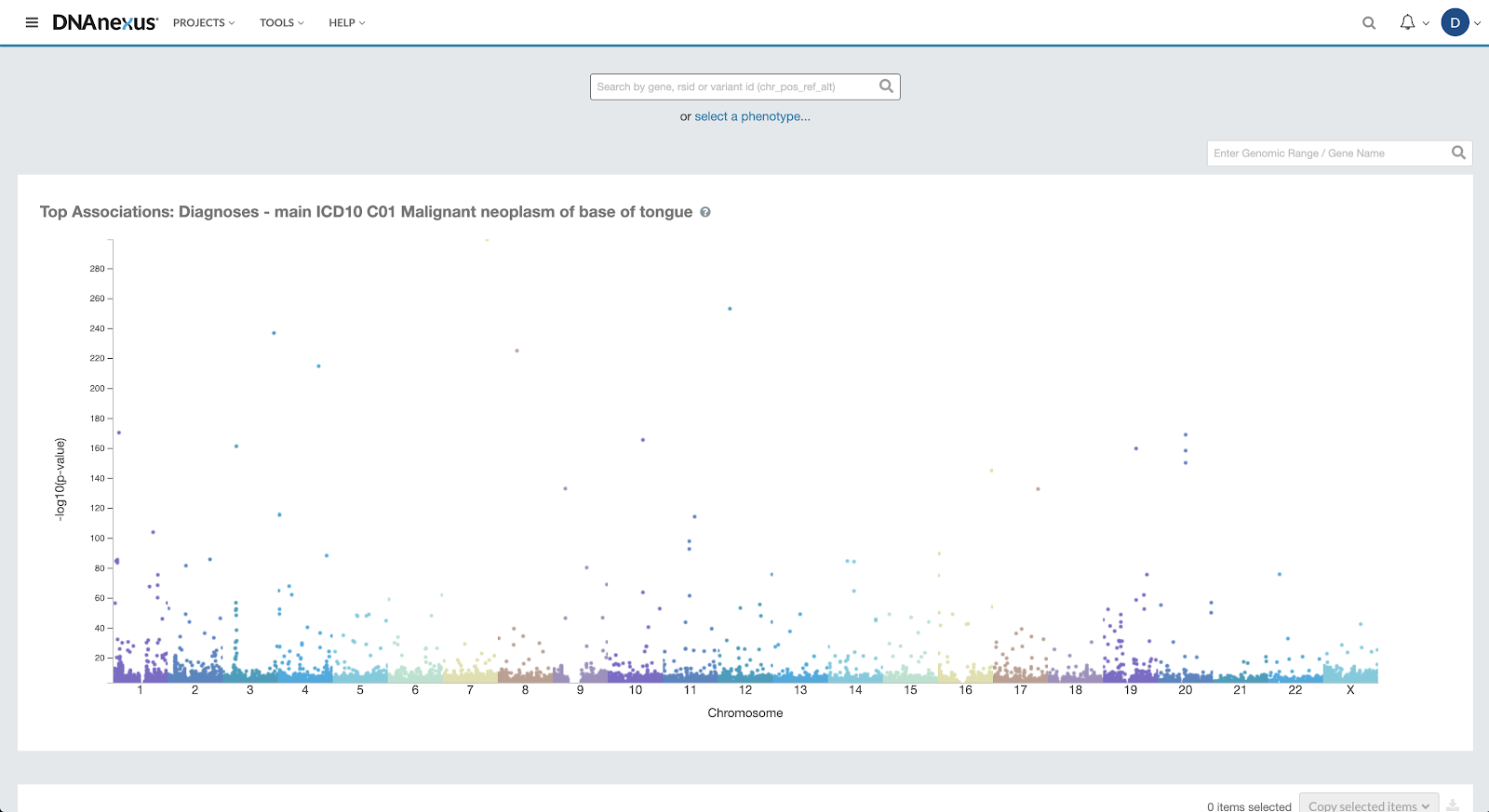1489x812 pixels.
Task: Click the header search magnifier icon
Action: tap(1369, 23)
